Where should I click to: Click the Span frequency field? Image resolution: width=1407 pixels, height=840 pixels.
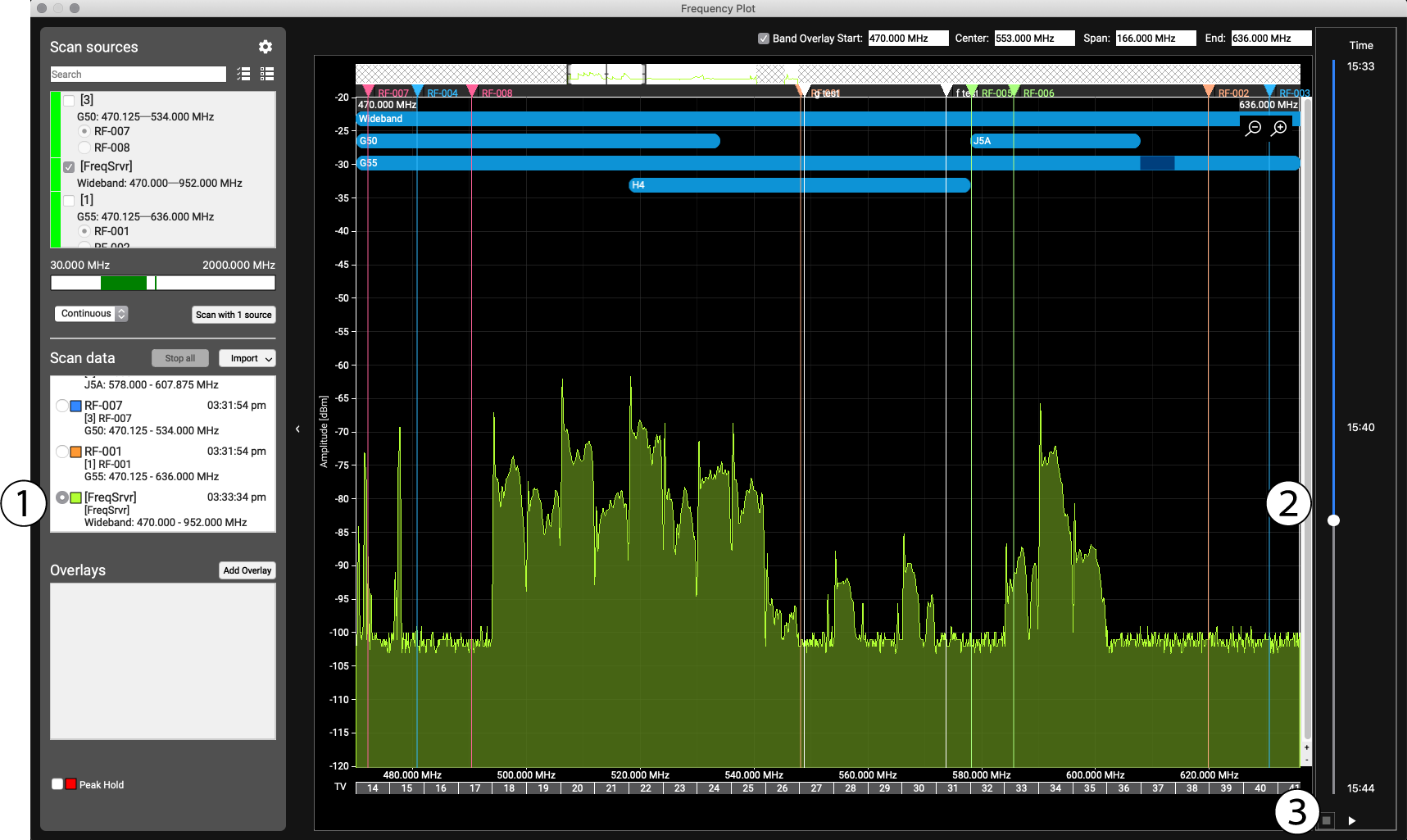pos(1155,39)
